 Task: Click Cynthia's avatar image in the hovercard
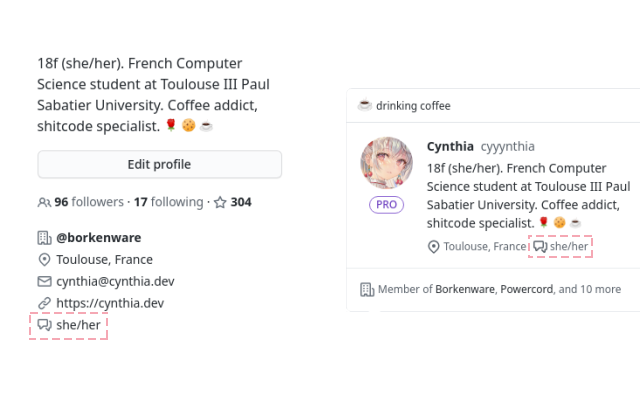(386, 163)
